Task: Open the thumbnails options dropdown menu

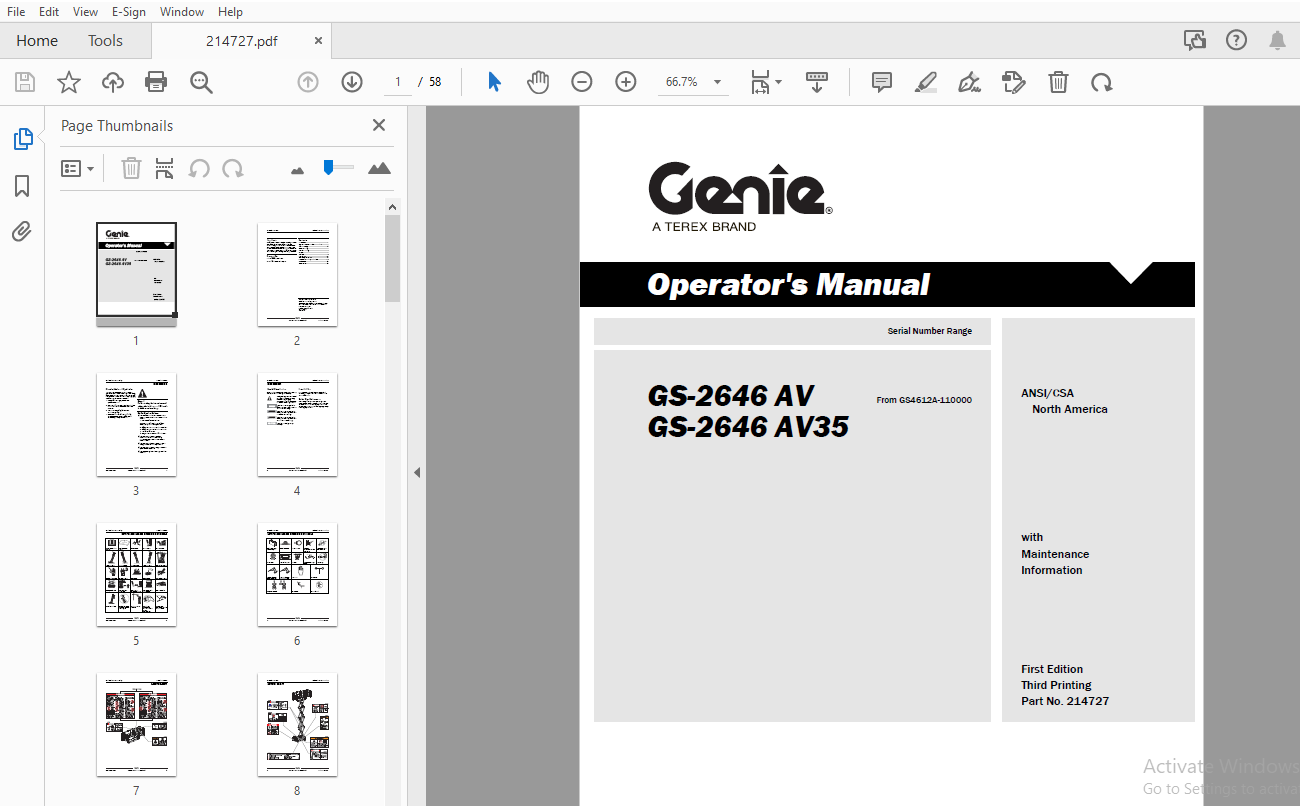Action: [x=78, y=169]
